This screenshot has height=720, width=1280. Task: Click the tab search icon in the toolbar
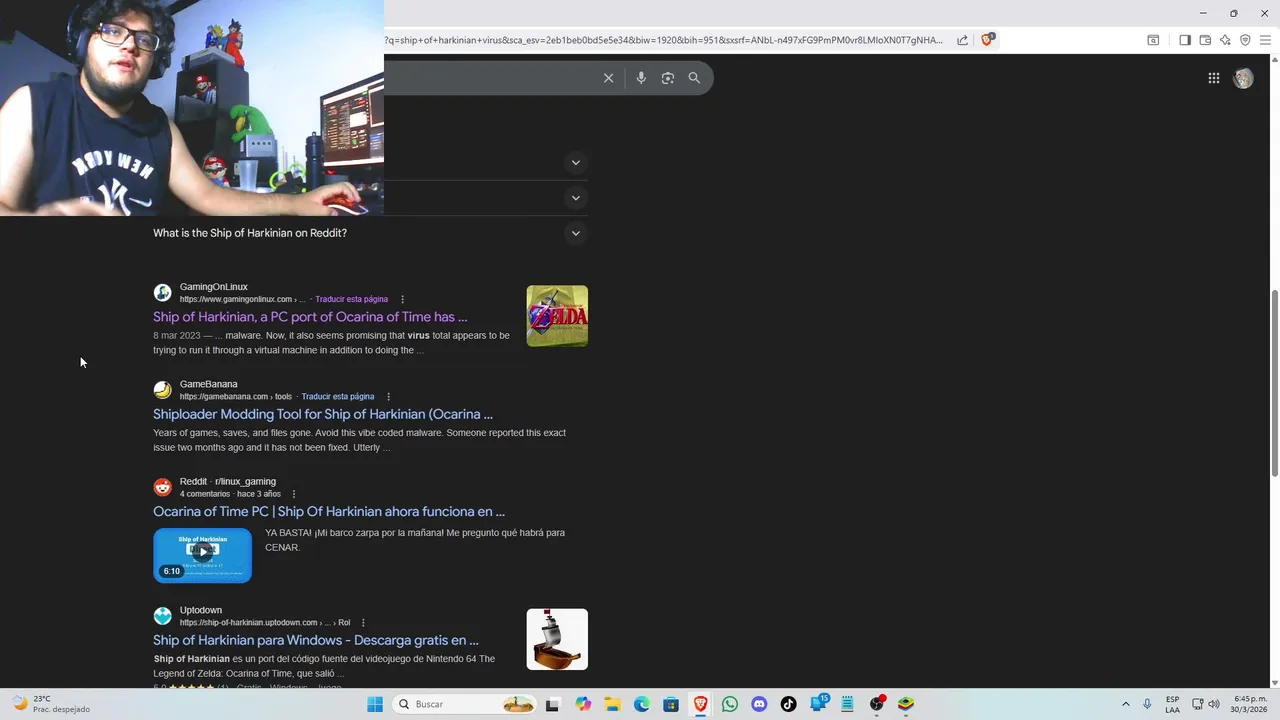click(x=1153, y=40)
